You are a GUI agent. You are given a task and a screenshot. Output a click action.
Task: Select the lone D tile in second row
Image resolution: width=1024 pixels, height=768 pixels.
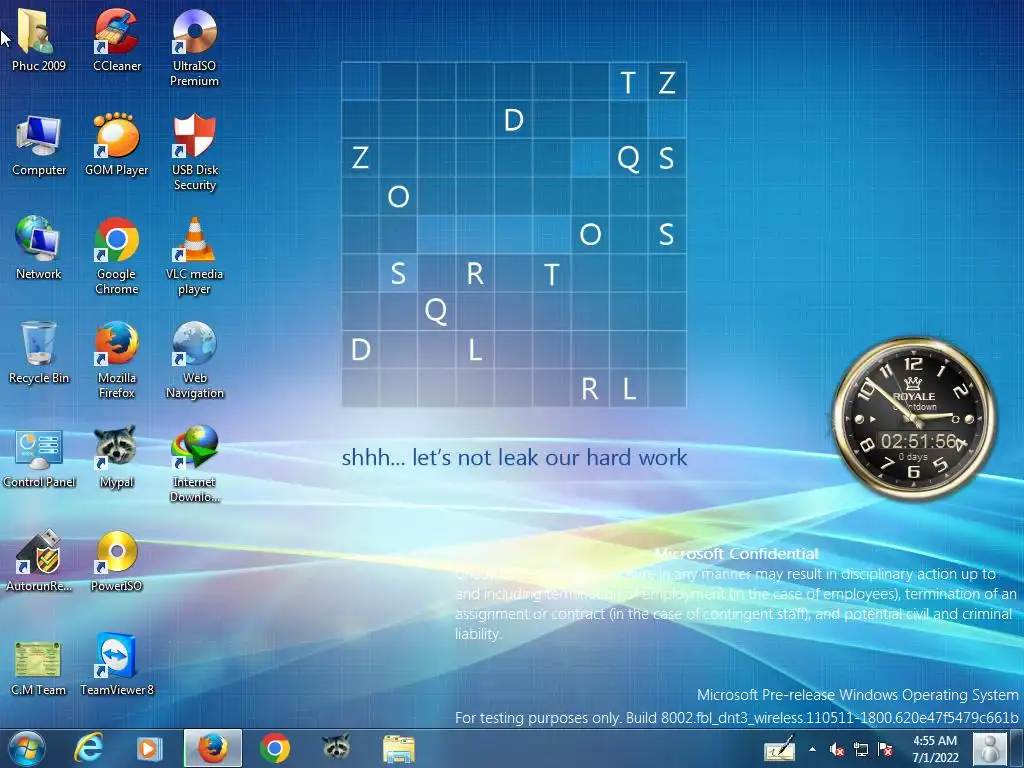point(514,120)
